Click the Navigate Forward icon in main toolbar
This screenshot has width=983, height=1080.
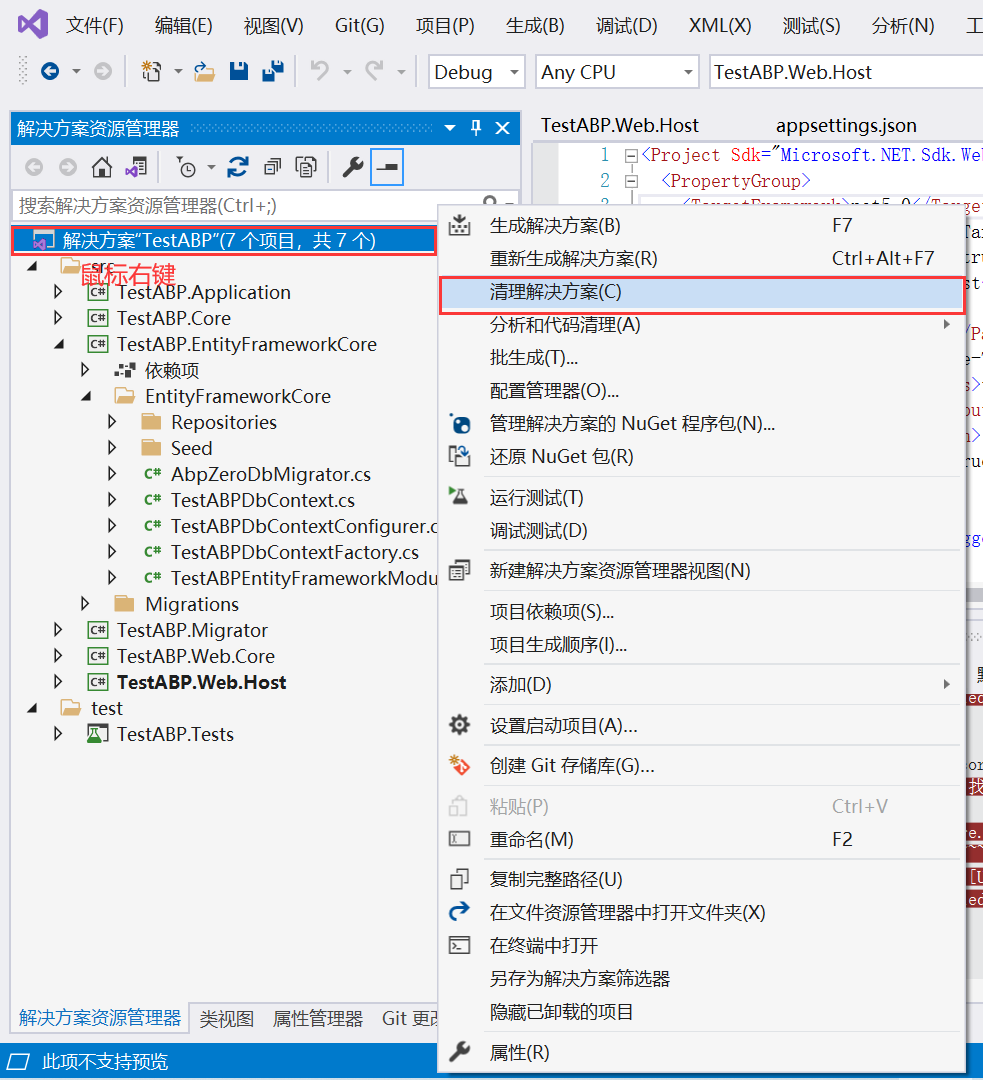pos(103,72)
